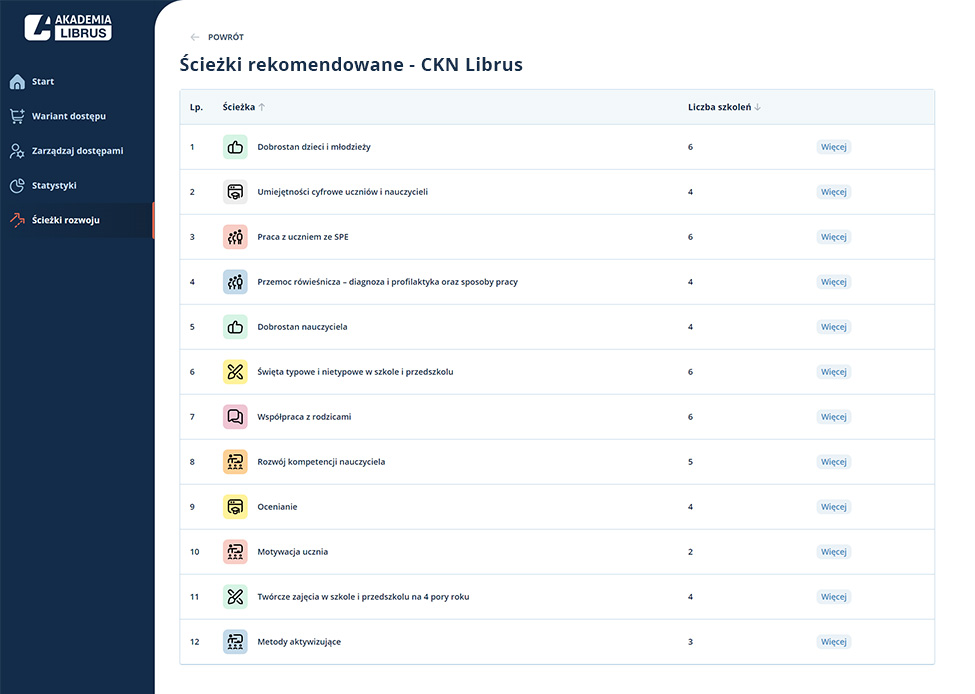Go to Wariant dostępu in sidebar
This screenshot has height=694, width=975.
[x=68, y=116]
